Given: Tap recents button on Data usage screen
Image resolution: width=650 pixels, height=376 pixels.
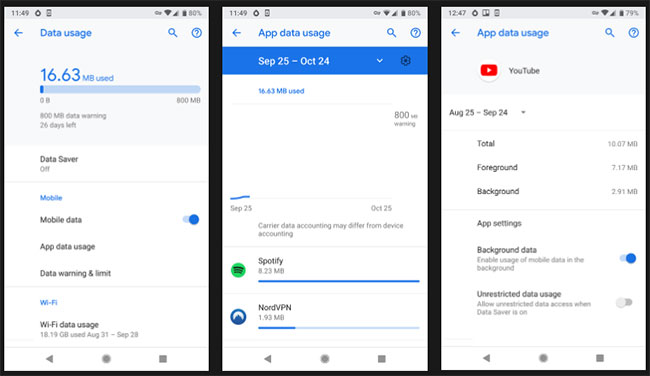Looking at the screenshot, I should 163,359.
